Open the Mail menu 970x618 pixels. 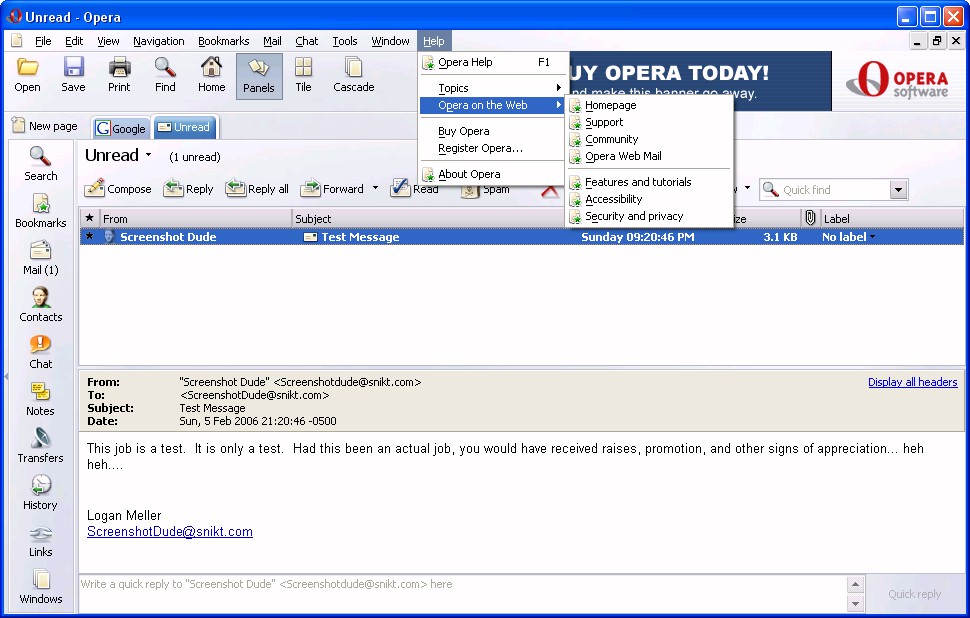click(272, 41)
